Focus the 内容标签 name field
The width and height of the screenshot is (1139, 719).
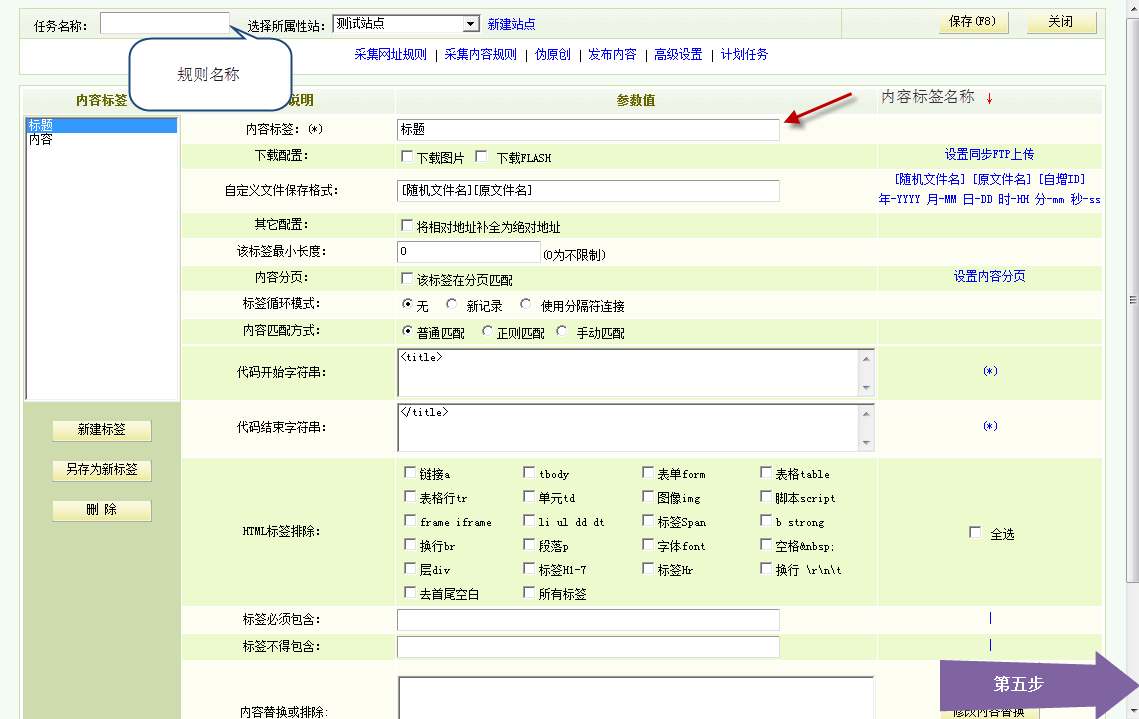(588, 129)
